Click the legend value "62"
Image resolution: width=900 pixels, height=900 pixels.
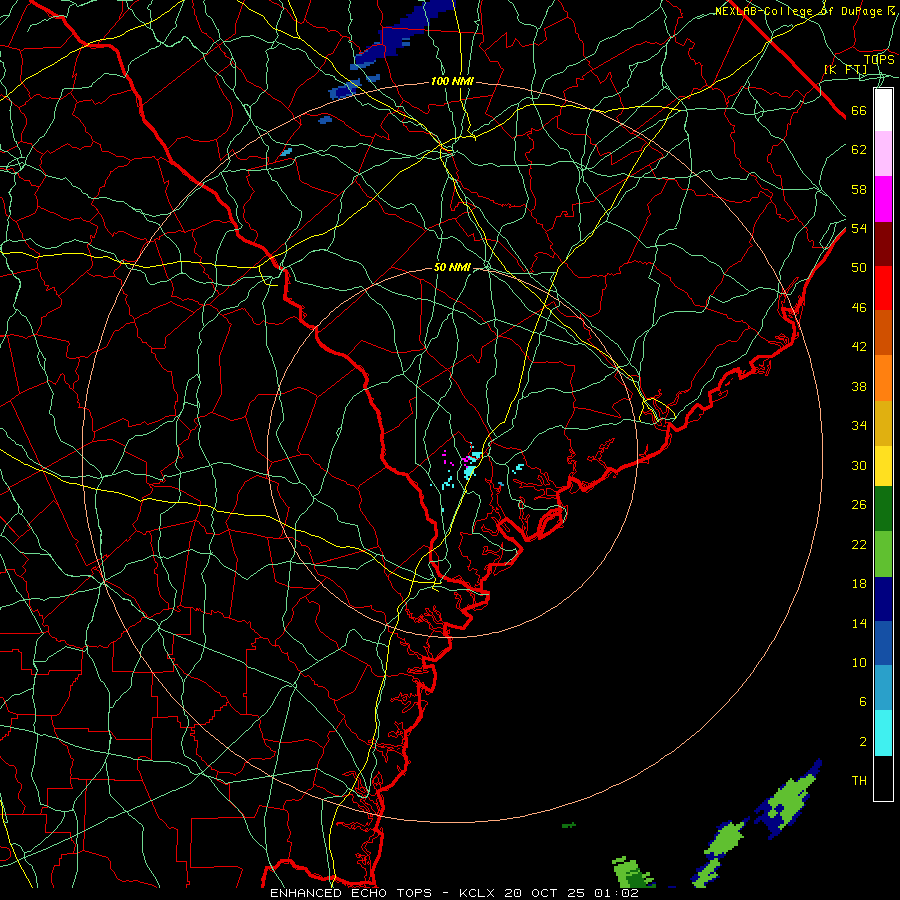(x=859, y=150)
